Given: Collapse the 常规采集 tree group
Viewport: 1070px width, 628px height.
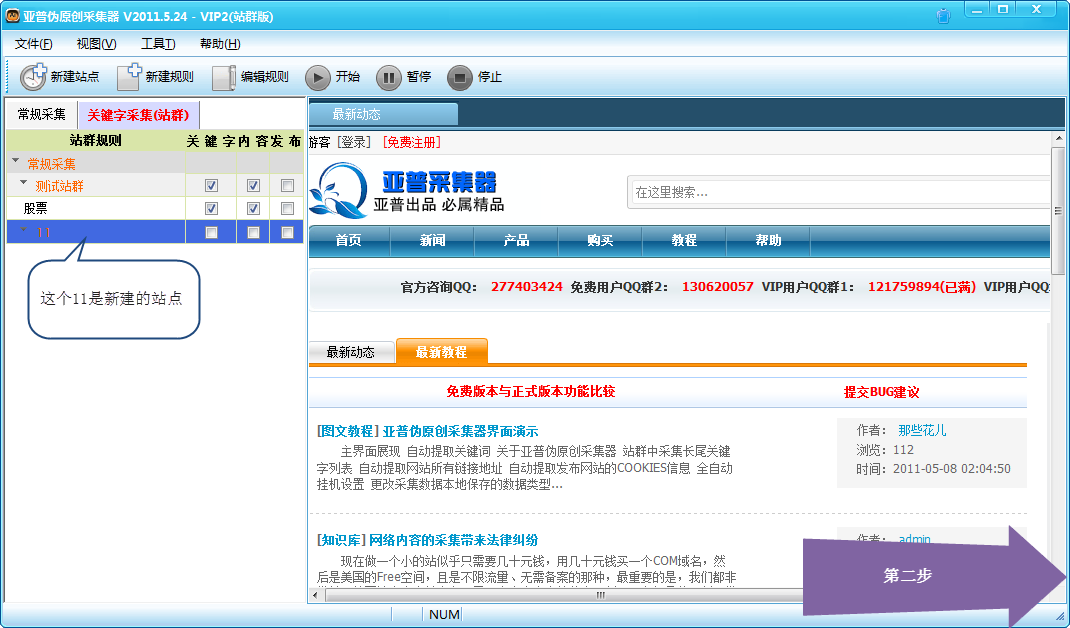Looking at the screenshot, I should pos(16,162).
